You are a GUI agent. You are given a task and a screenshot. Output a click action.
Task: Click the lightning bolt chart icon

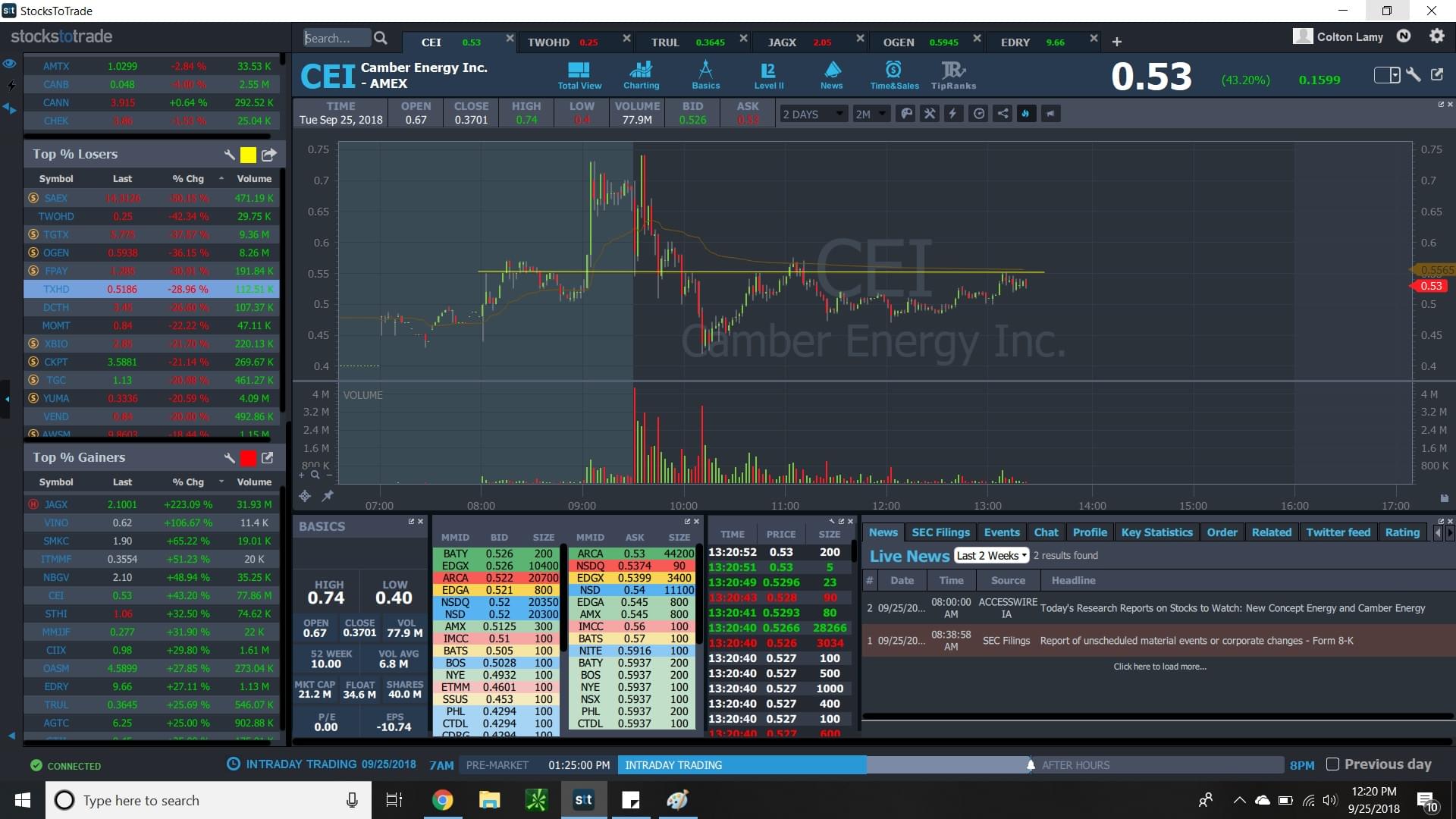[x=953, y=114]
